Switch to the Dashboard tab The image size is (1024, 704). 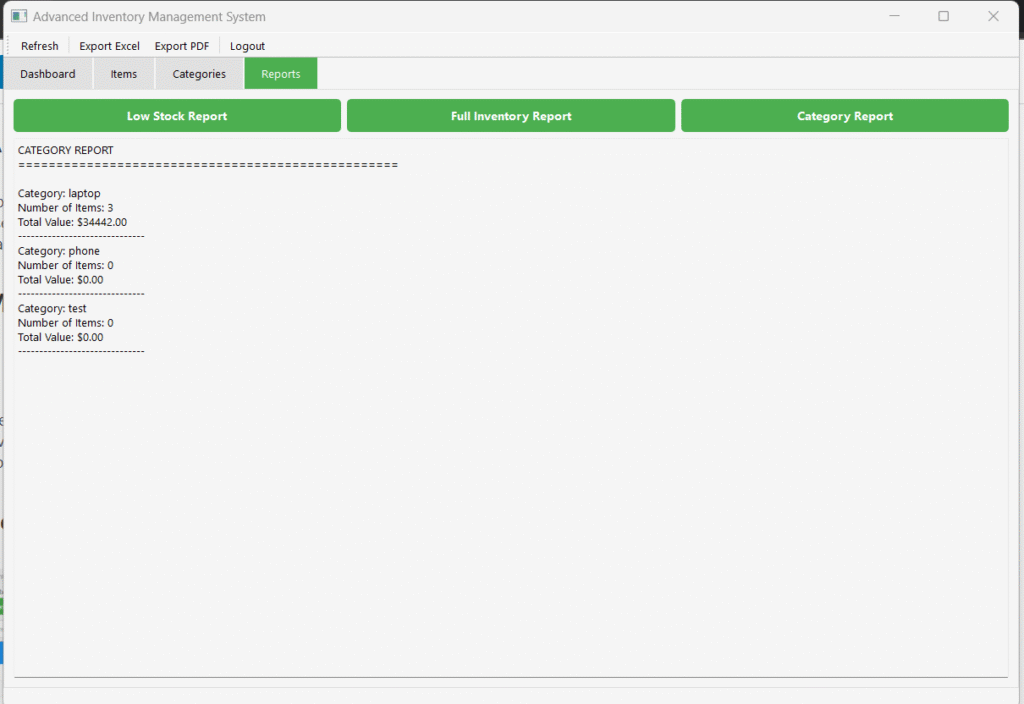coord(48,74)
